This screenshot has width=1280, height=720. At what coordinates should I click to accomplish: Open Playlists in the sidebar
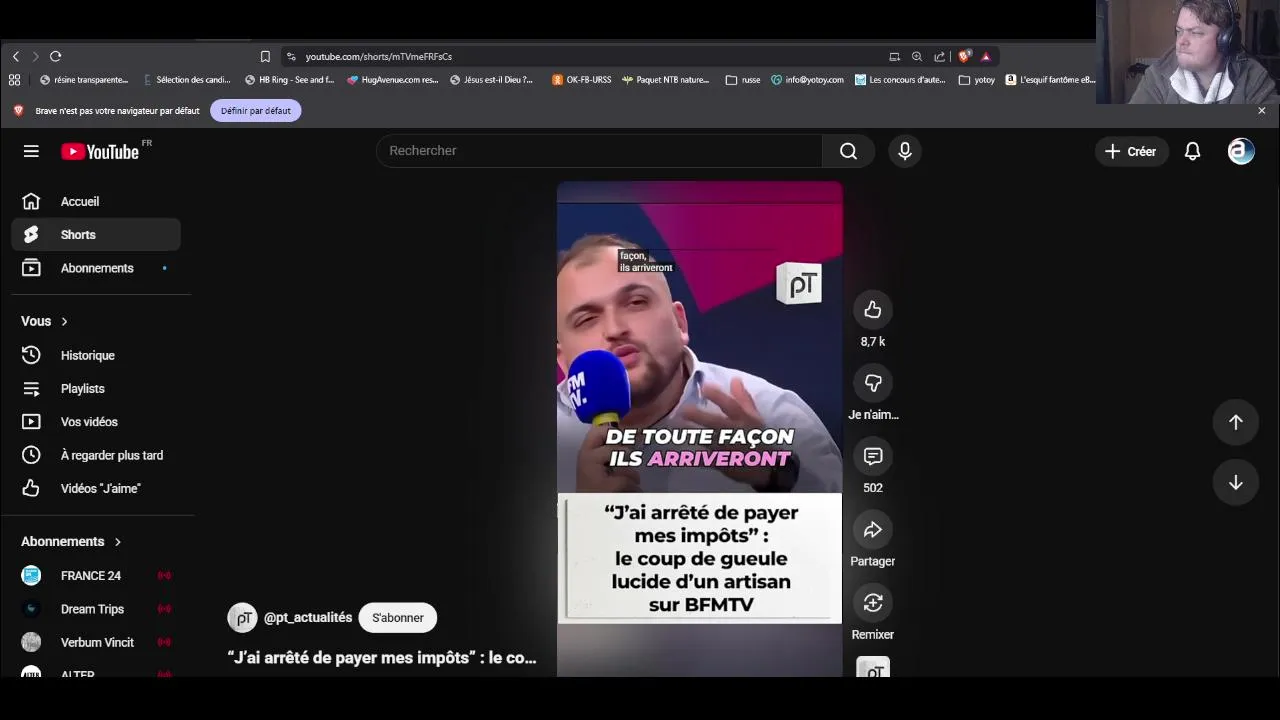coord(96,388)
